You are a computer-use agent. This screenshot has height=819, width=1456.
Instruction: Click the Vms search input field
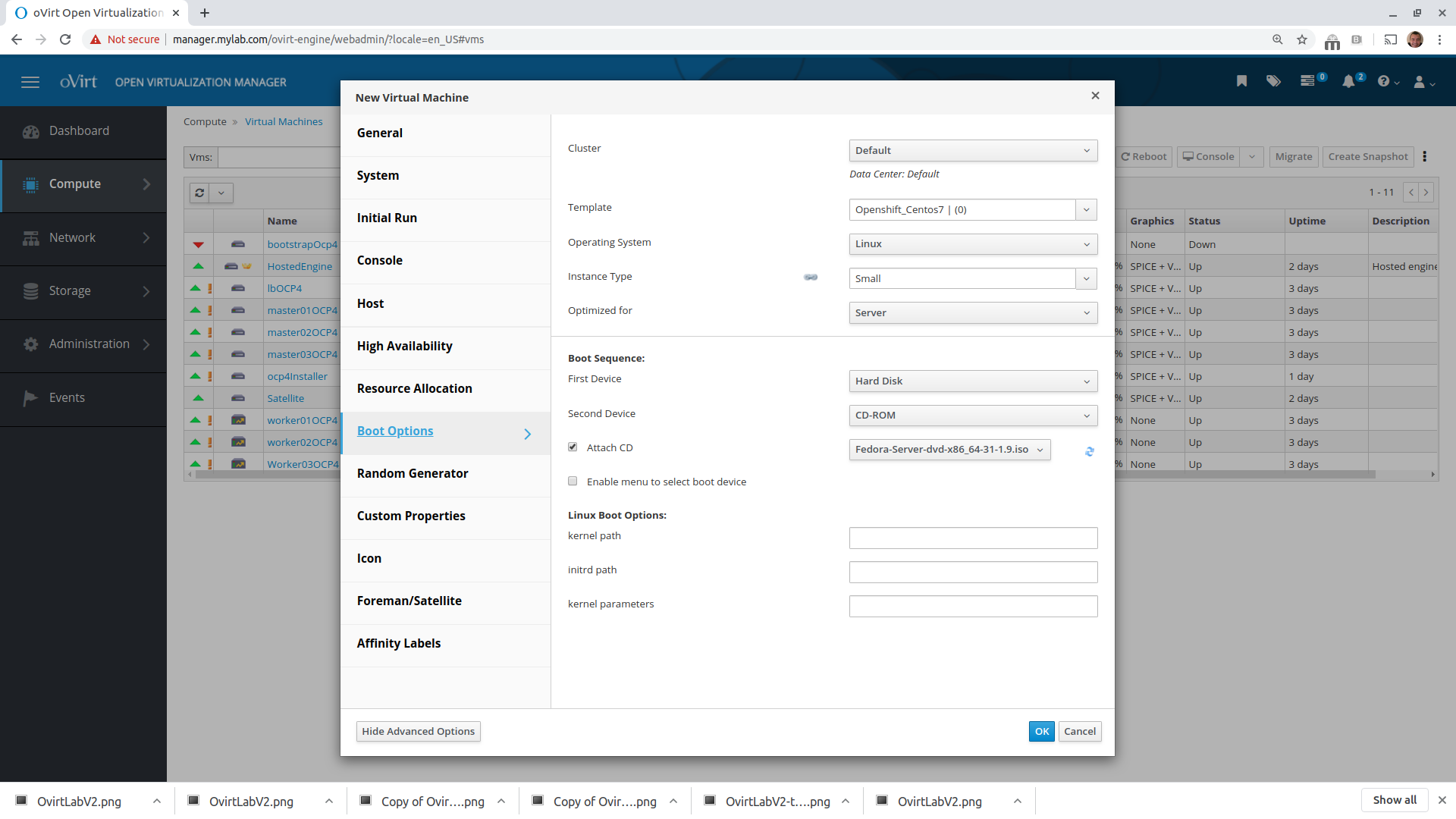pyautogui.click(x=279, y=157)
